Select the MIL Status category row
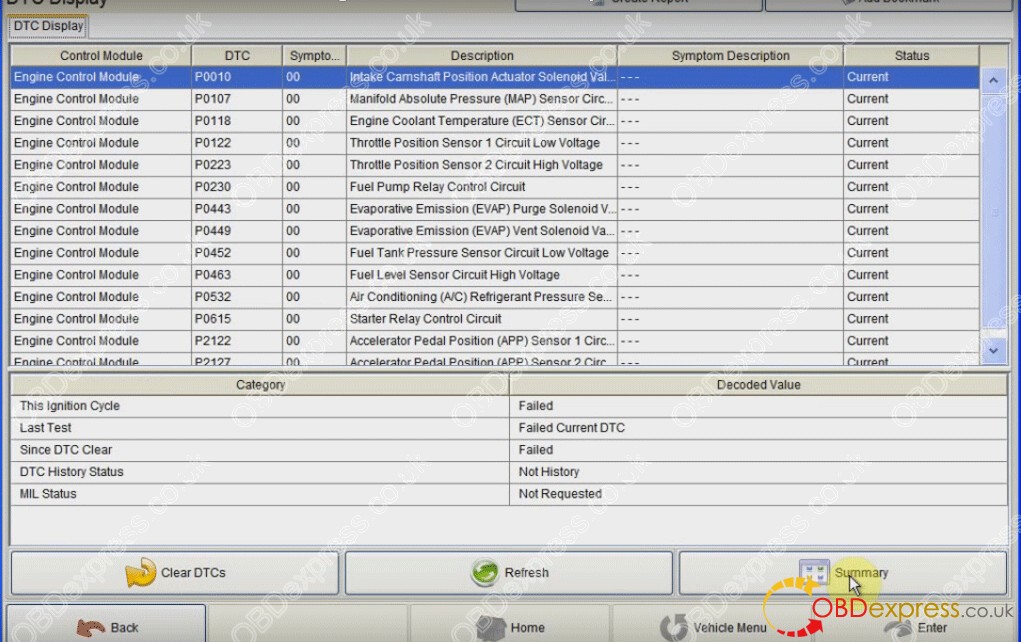This screenshot has width=1021, height=642. click(x=260, y=493)
